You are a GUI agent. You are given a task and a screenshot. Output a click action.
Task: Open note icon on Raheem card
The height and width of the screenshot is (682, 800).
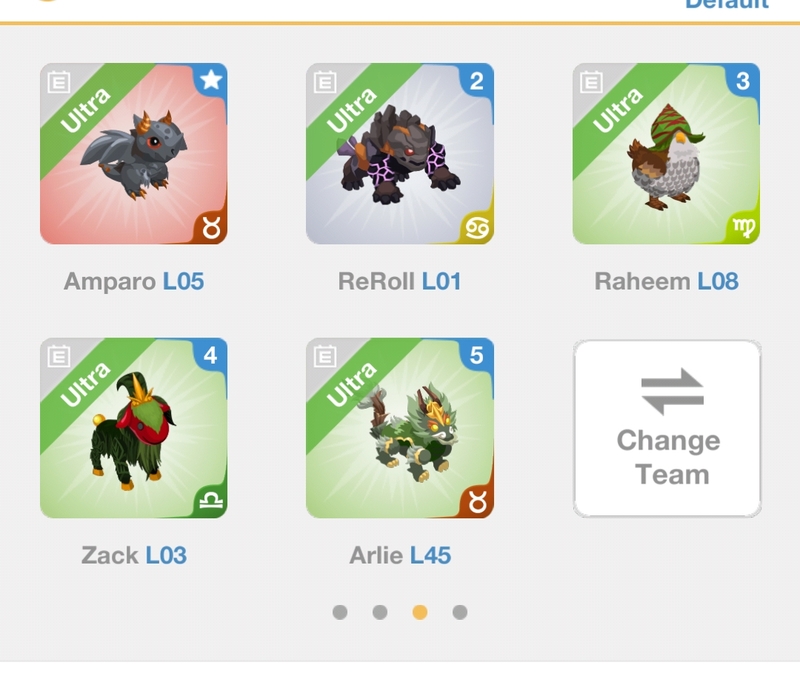coord(591,82)
